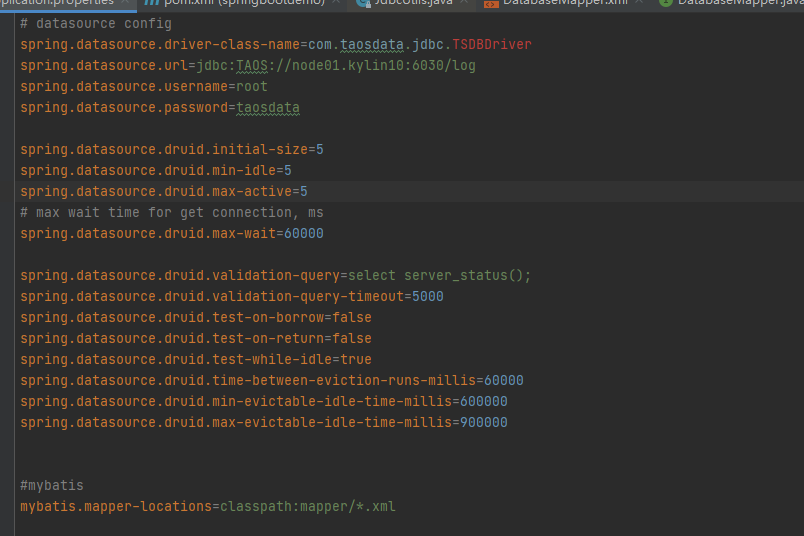Place cursor on the driver-class-name property line
804x536 pixels.
pos(276,45)
